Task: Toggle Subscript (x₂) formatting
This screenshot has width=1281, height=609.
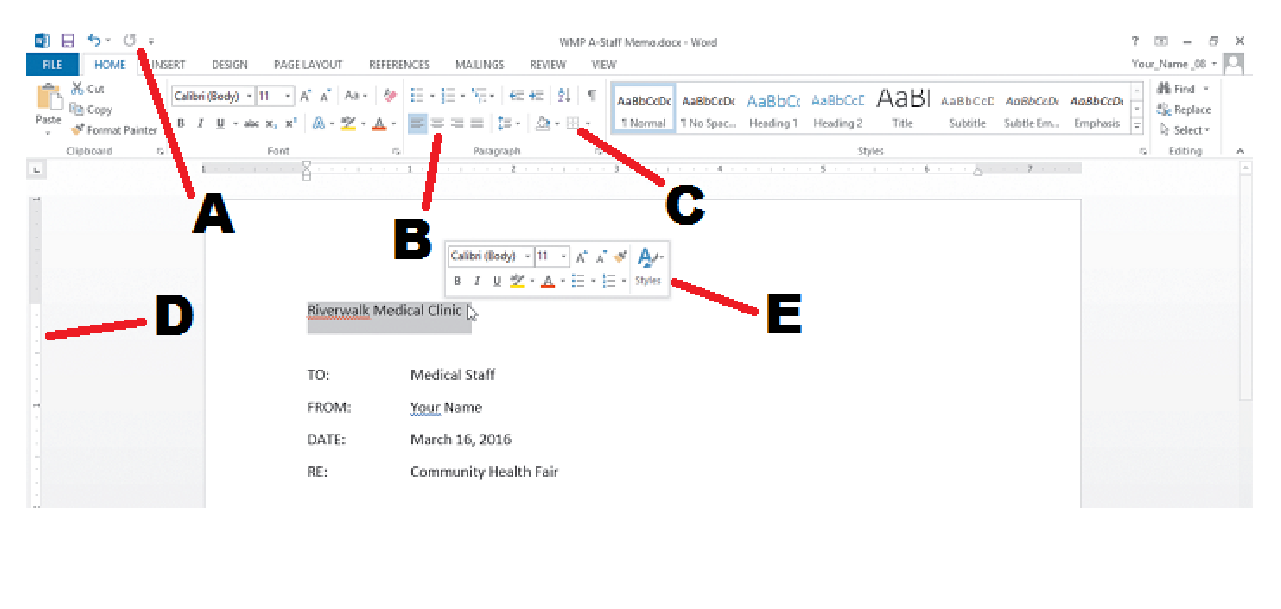Action: click(272, 124)
